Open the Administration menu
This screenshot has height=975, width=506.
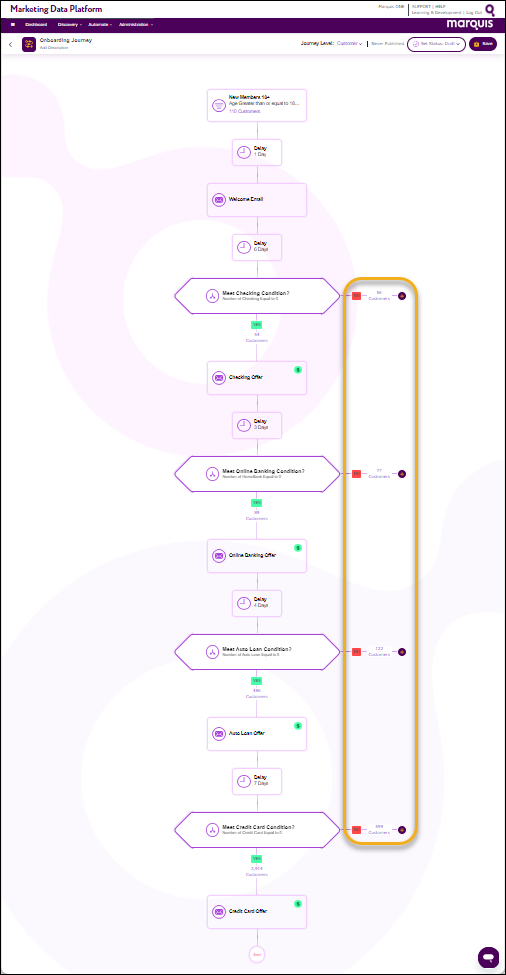[136, 25]
